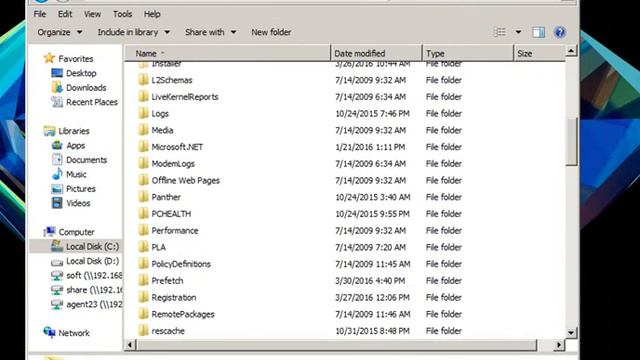Image resolution: width=640 pixels, height=360 pixels.
Task: Click the New folder button
Action: (271, 32)
